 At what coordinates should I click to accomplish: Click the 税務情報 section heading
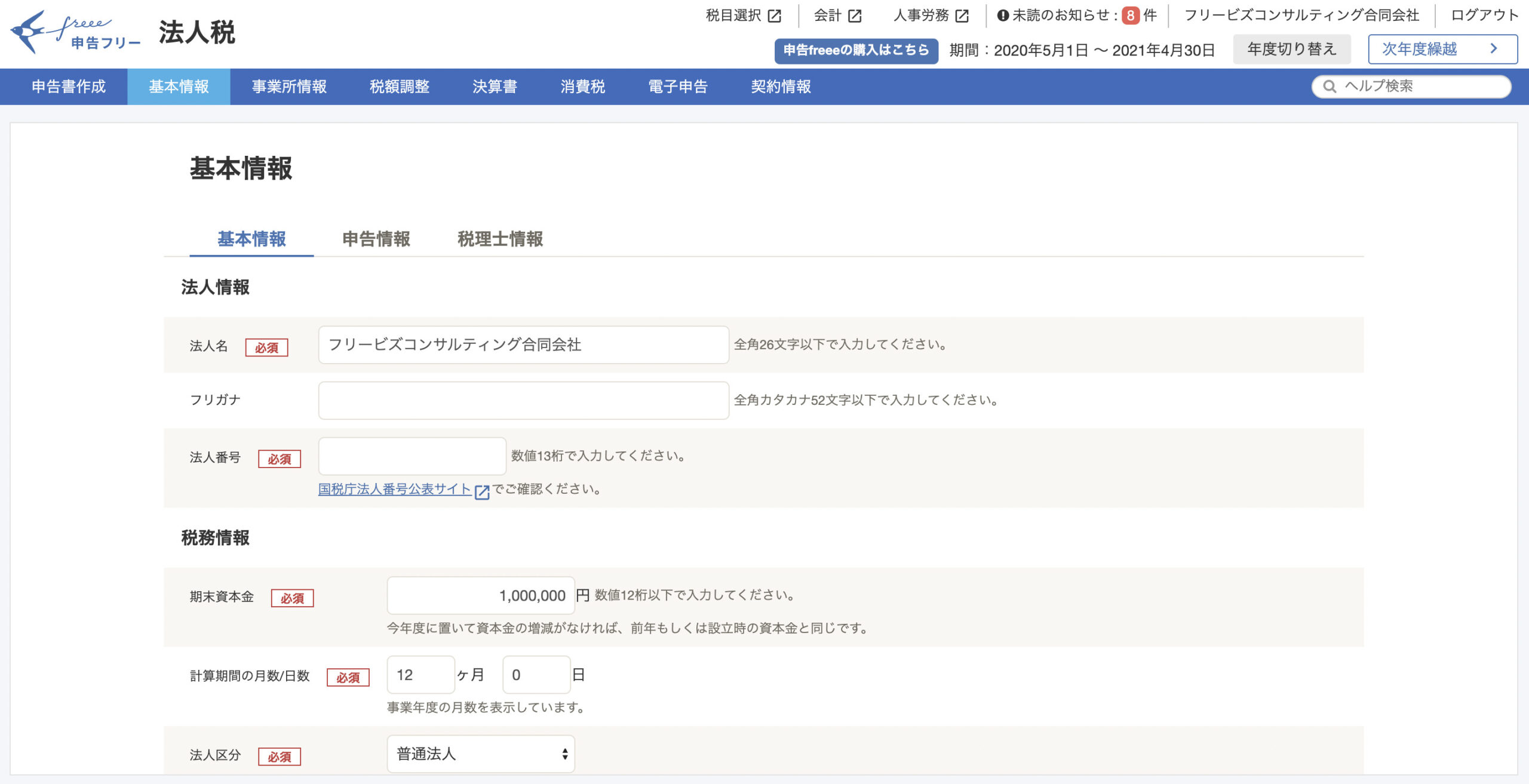tap(215, 538)
